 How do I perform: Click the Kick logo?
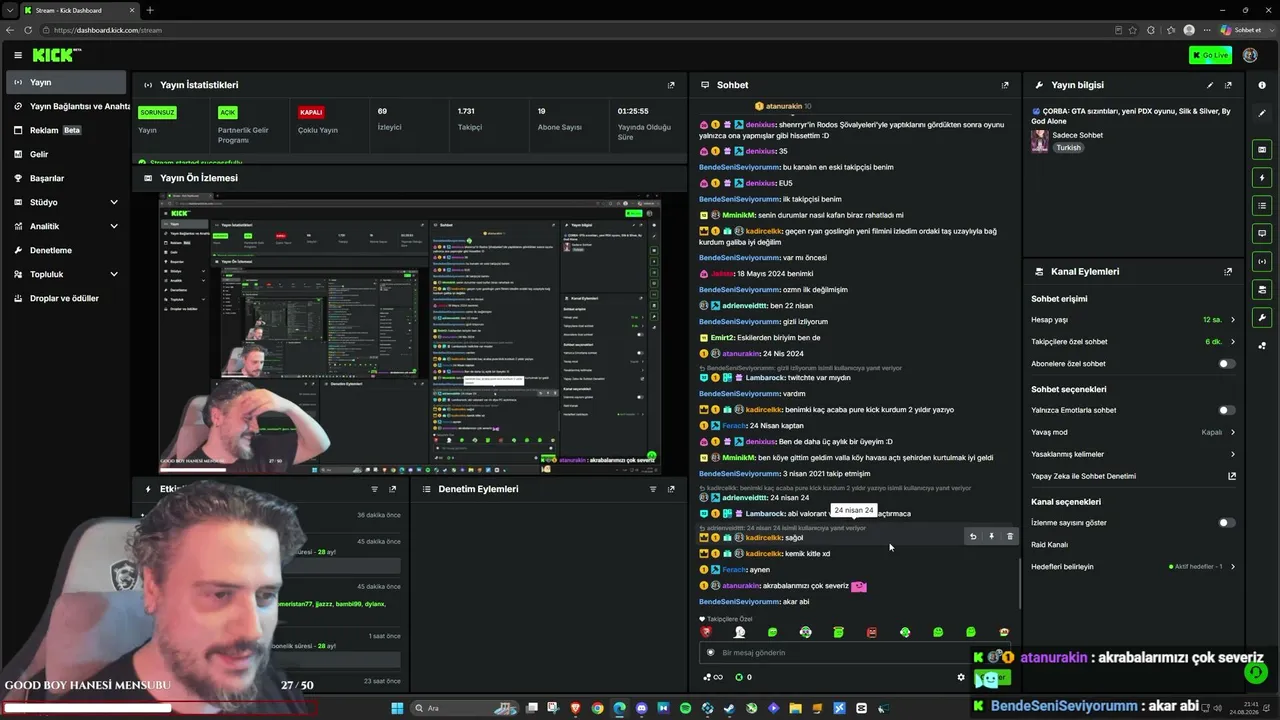coord(57,55)
